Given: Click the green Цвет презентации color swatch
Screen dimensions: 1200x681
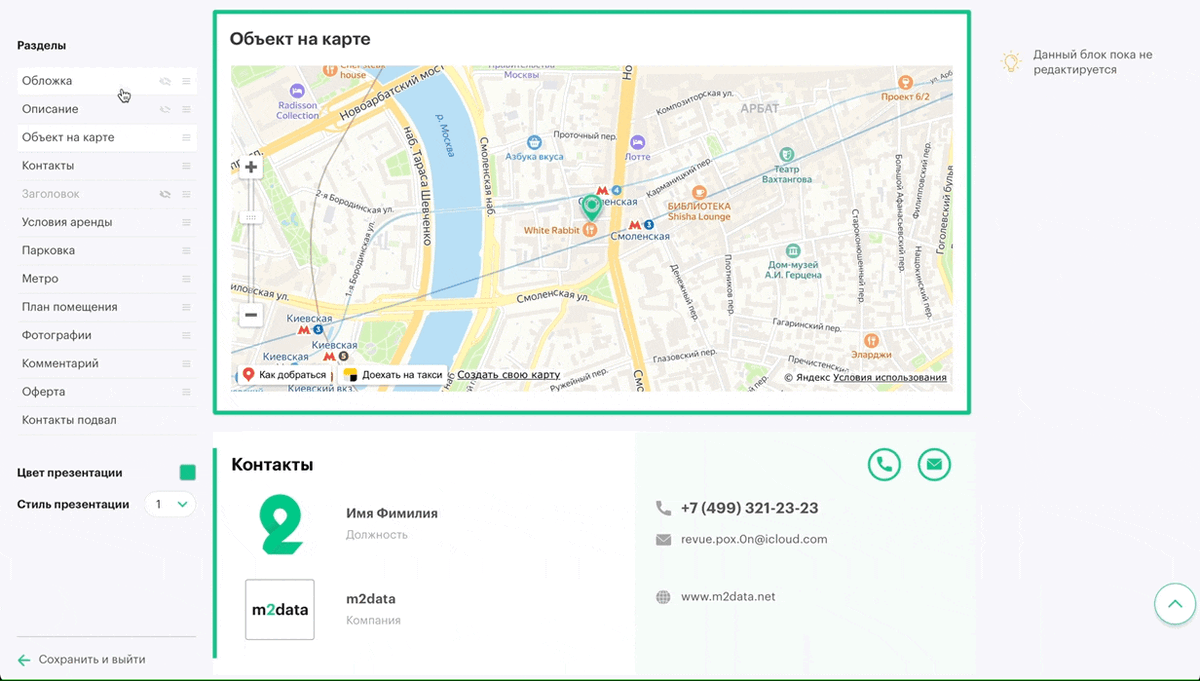Looking at the screenshot, I should coord(187,471).
